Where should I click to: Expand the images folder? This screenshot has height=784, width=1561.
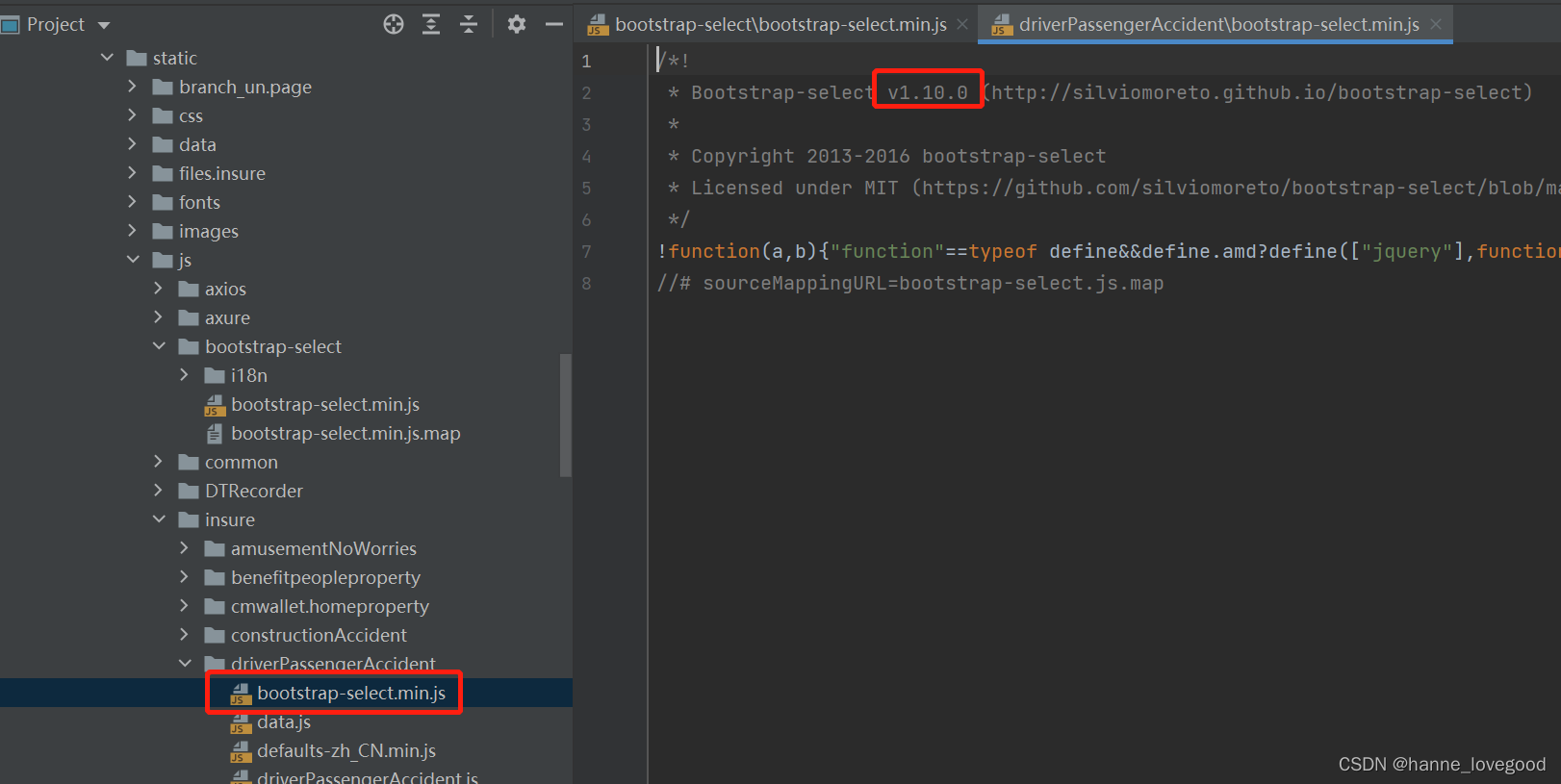point(133,231)
